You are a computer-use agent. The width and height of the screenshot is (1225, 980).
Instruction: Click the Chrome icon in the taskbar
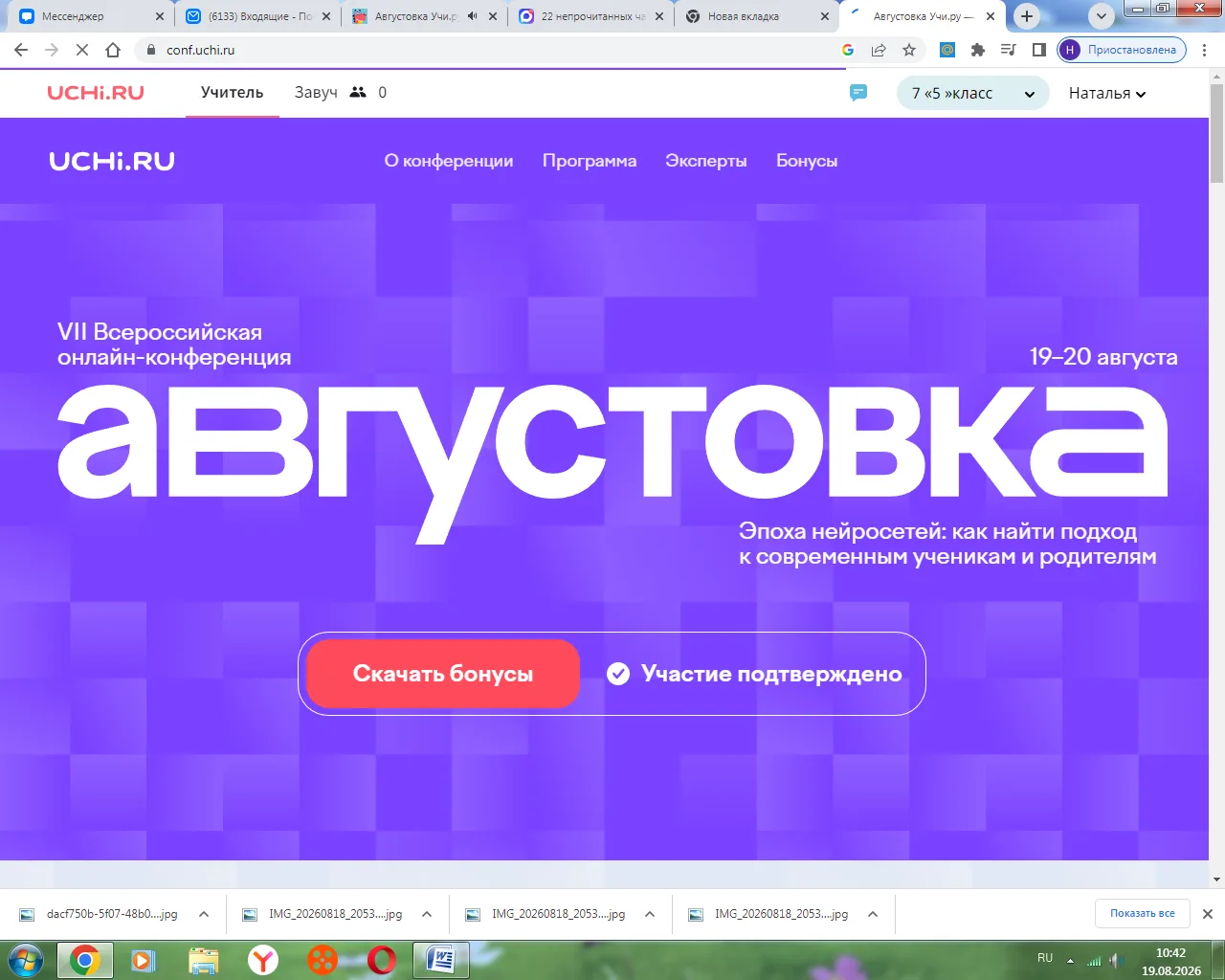click(x=85, y=960)
